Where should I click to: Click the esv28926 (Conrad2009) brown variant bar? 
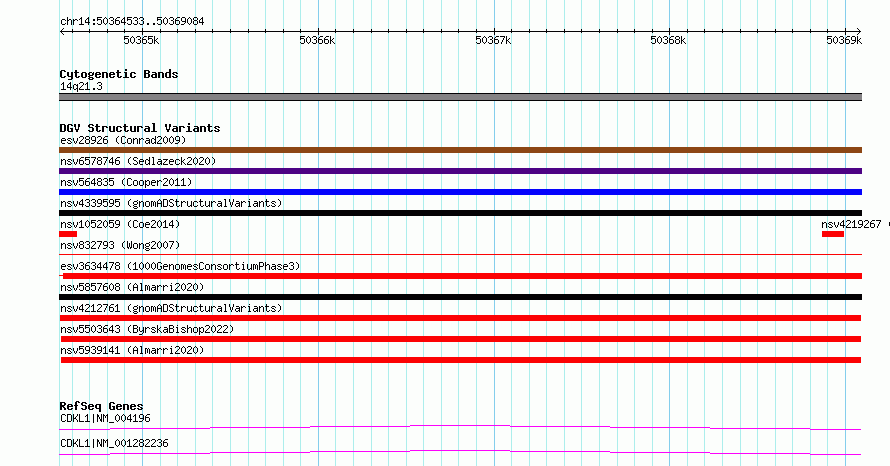pyautogui.click(x=460, y=150)
